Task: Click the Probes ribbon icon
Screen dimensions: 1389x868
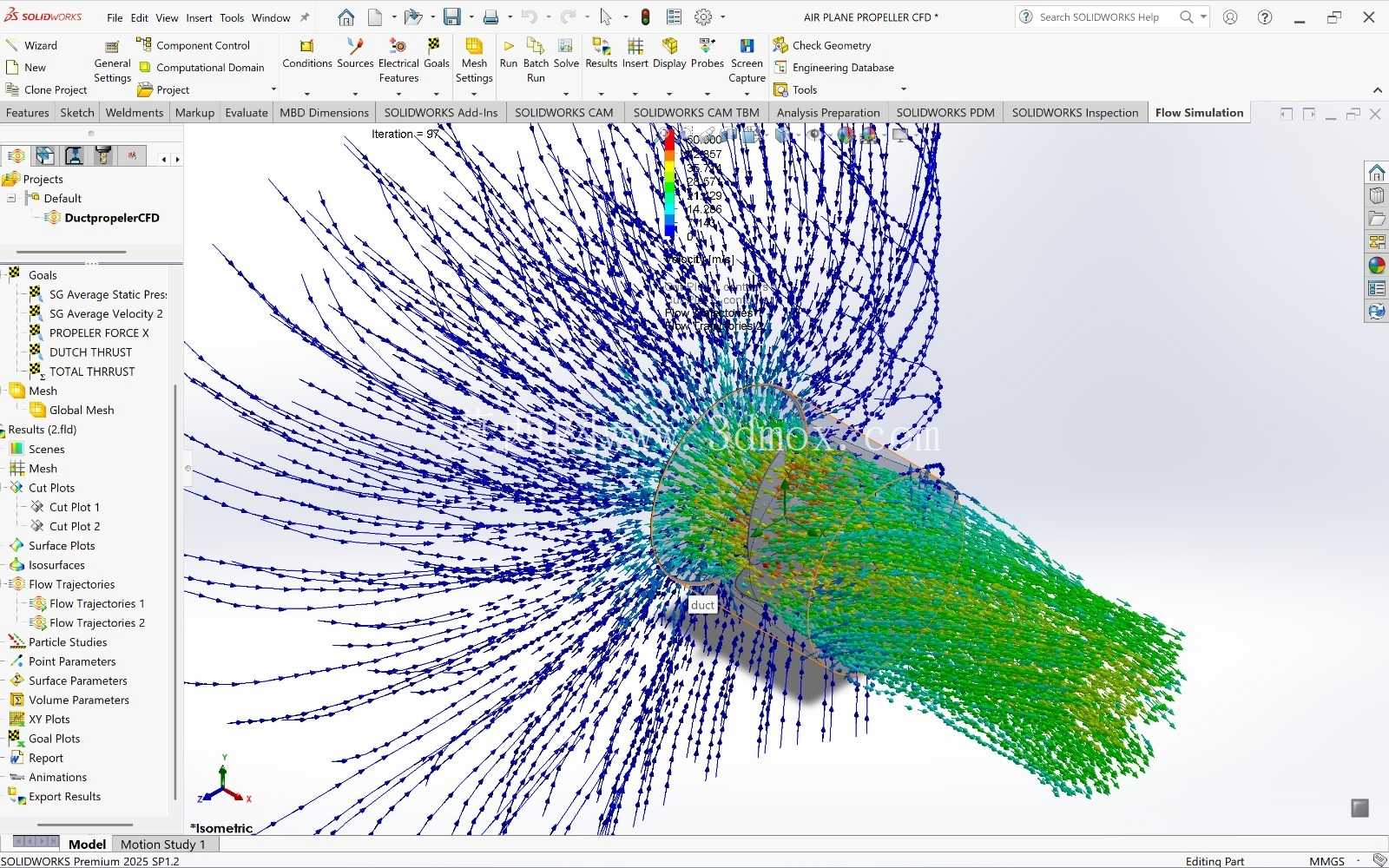Action: 708,54
